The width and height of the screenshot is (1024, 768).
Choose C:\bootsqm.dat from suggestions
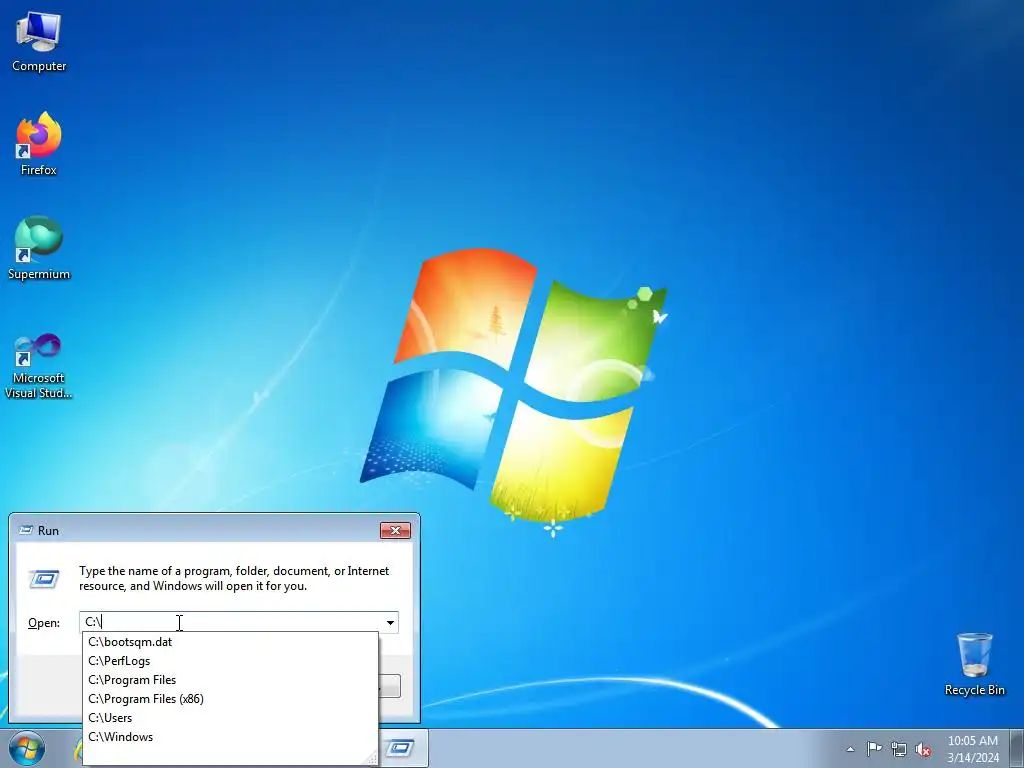(230, 642)
